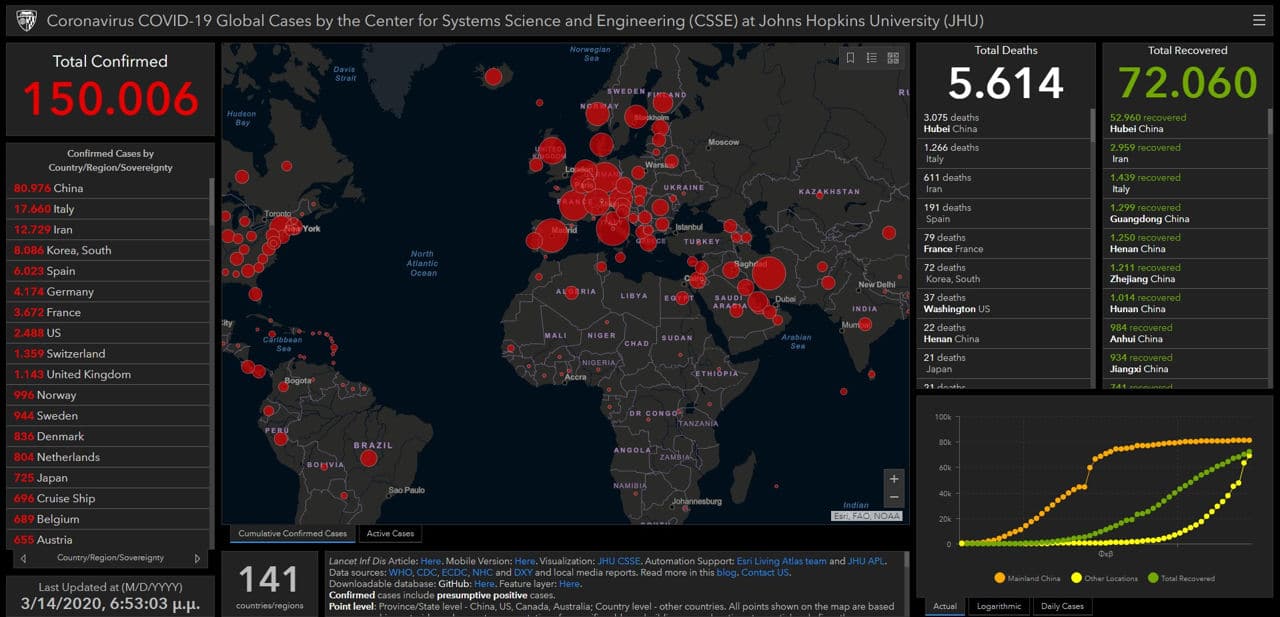
Task: Open the Lancet article 'Here' link
Action: point(430,561)
